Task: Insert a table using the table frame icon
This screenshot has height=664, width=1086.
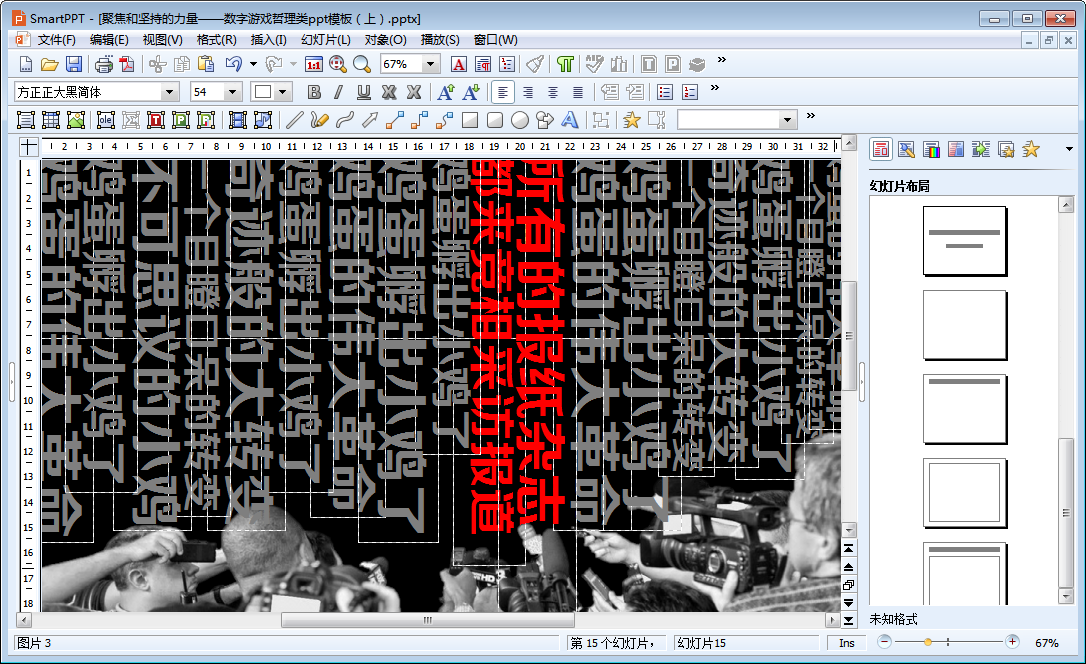Action: coord(51,120)
